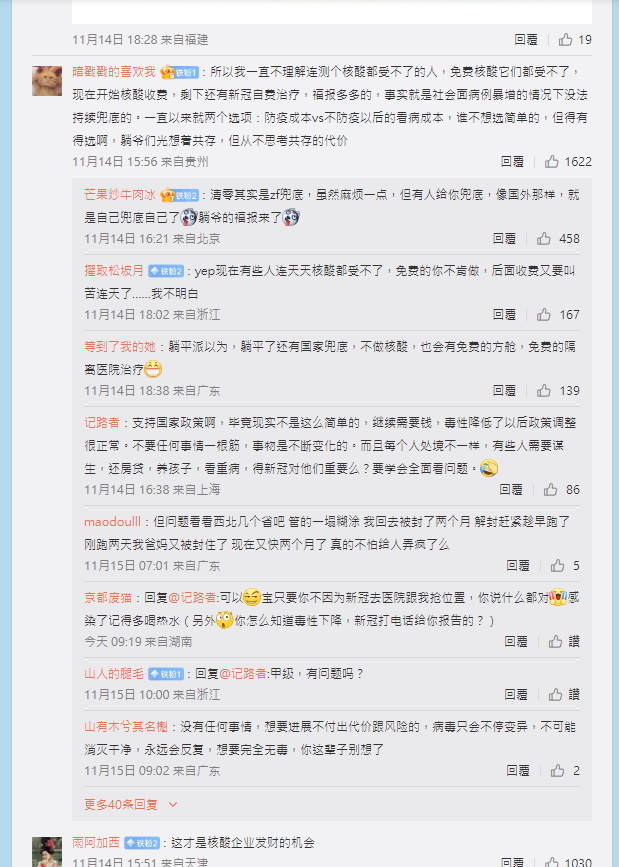
Task: Like 等到了我的她's reply with 139 likes
Action: (558, 391)
